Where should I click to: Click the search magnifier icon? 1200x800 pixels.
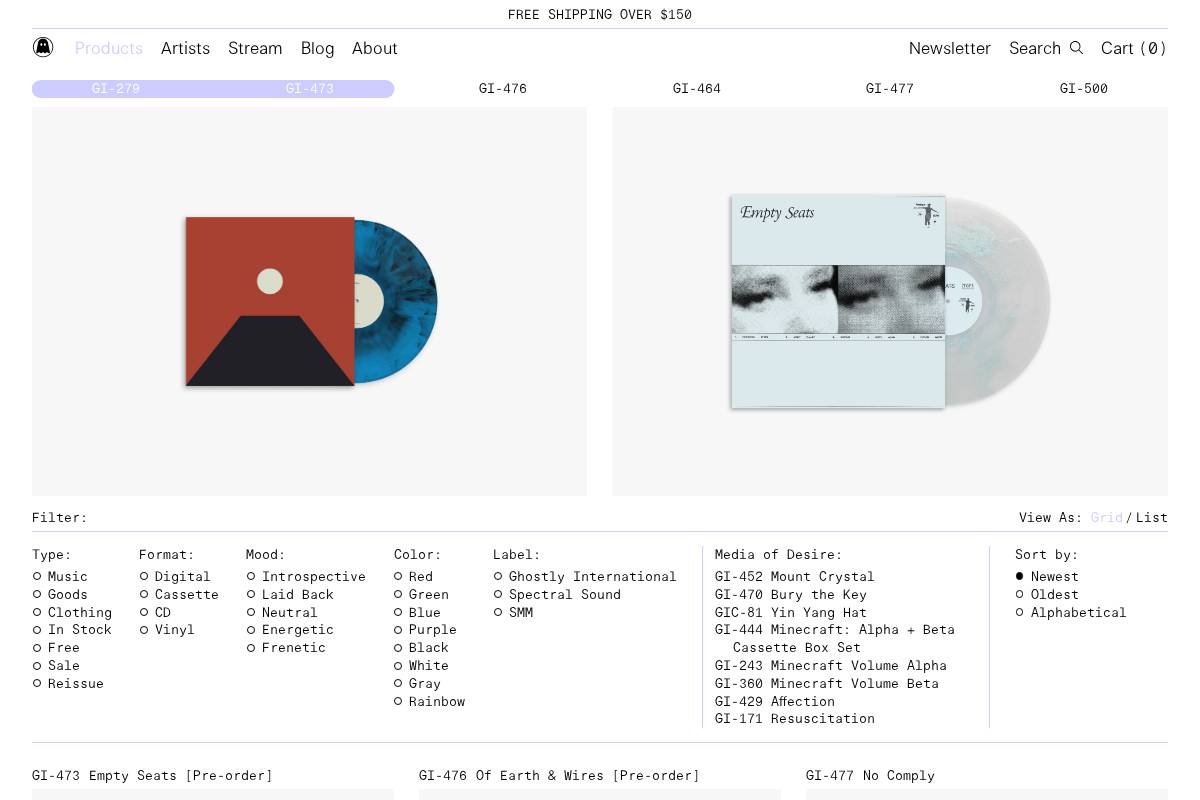coord(1076,48)
